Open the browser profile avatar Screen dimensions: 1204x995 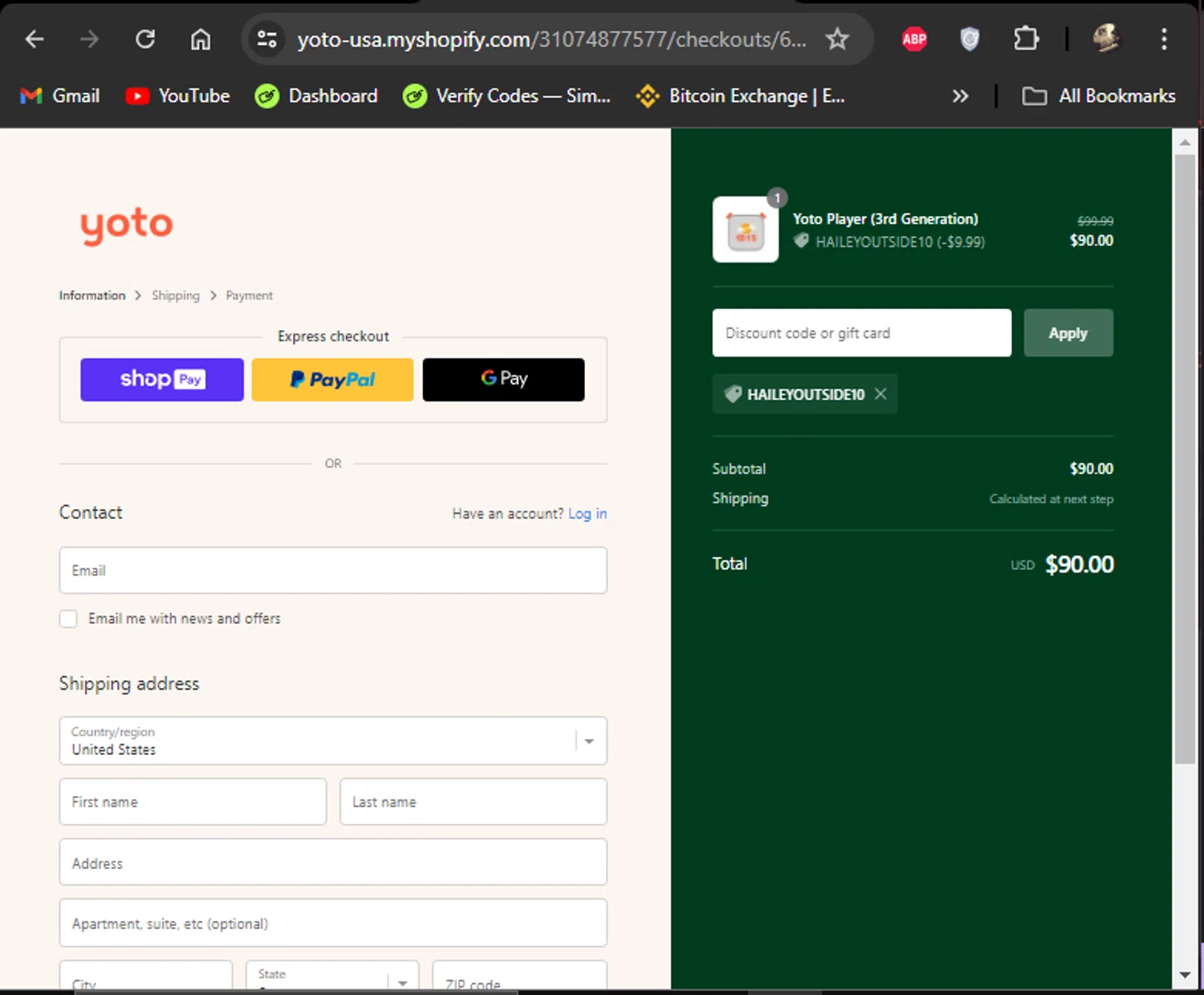click(1107, 39)
